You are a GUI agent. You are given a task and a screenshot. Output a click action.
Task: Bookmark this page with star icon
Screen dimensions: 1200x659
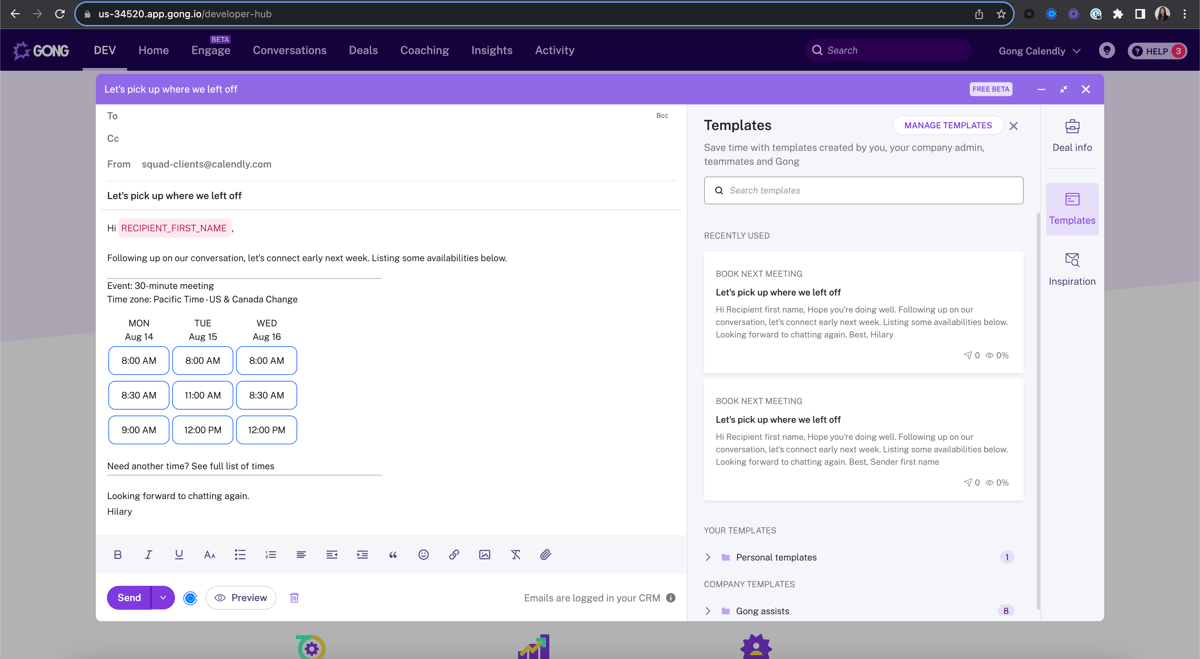coord(1001,14)
